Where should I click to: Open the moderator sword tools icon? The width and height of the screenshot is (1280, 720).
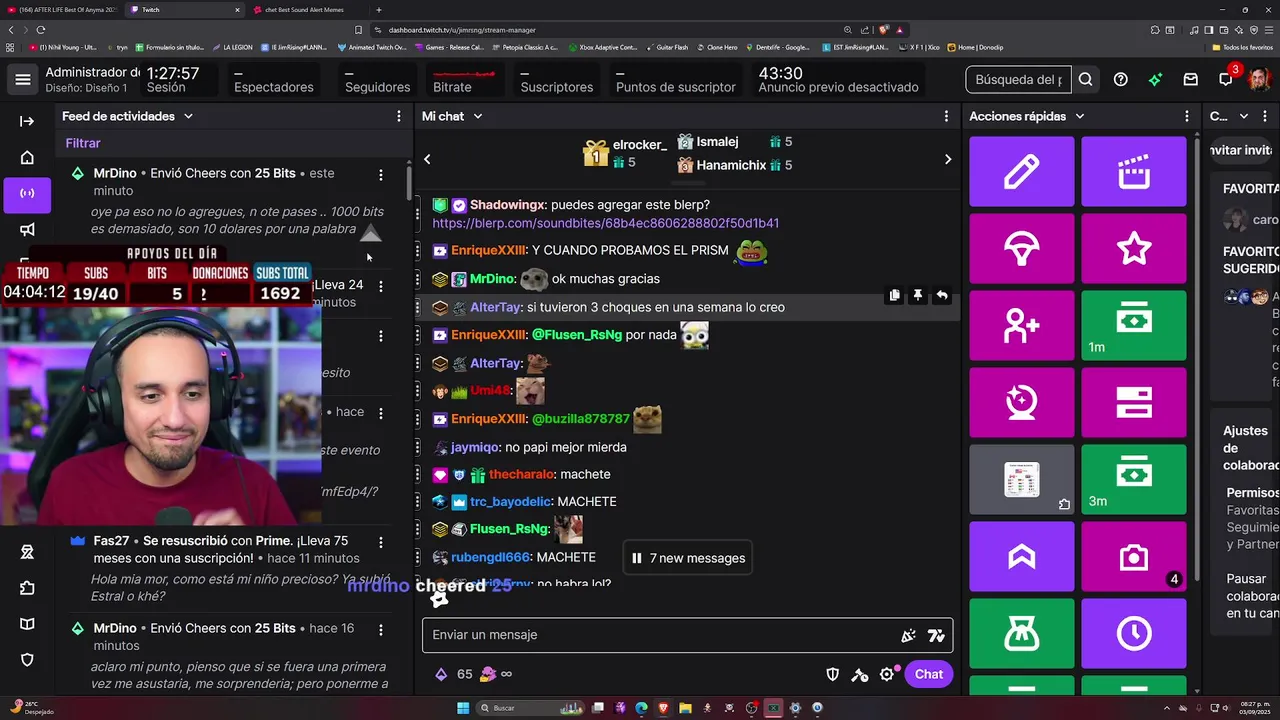click(x=859, y=674)
